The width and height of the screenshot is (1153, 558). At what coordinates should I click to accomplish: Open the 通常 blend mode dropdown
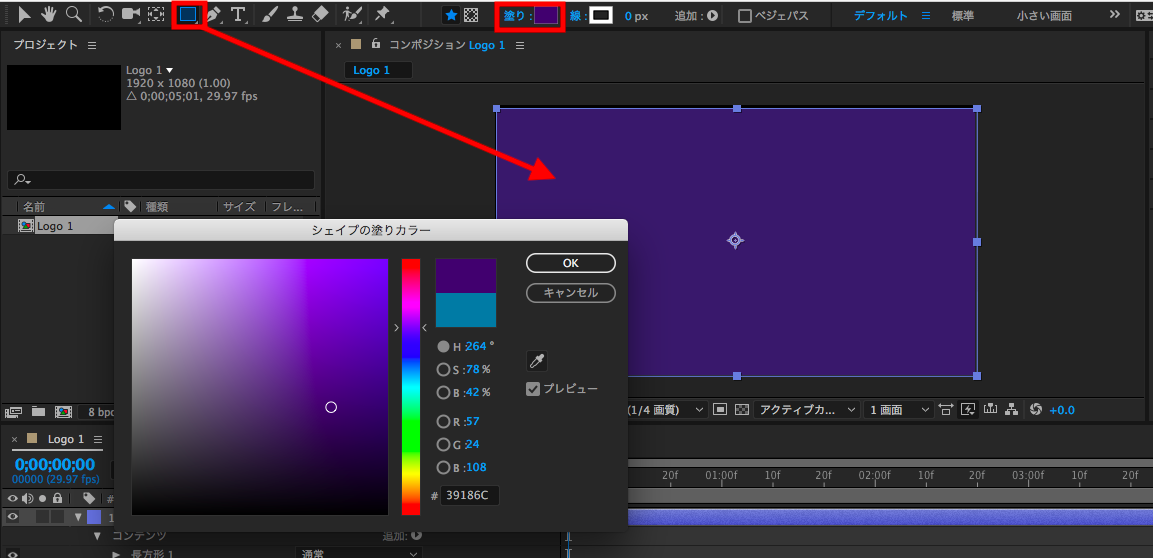point(359,554)
